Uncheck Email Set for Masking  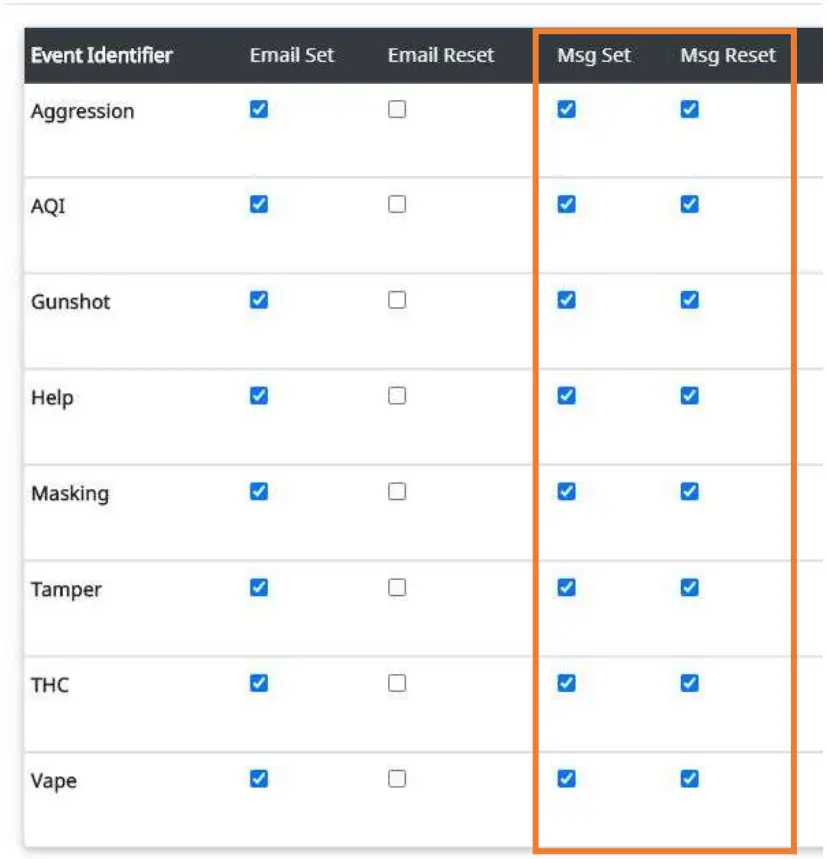point(259,492)
